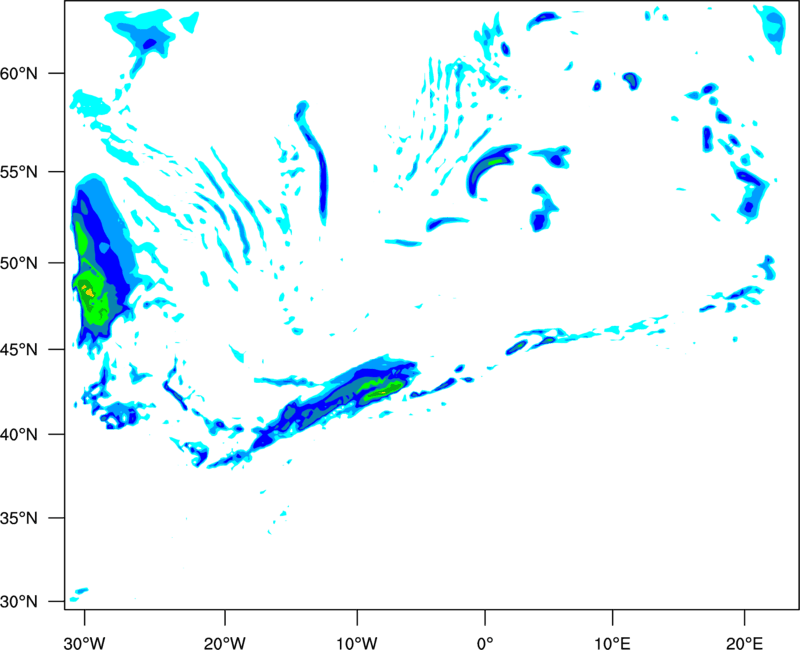Image resolution: width=800 pixels, height=650 pixels.
Task: Click the 20°W longitude axis label
Action: (224, 643)
